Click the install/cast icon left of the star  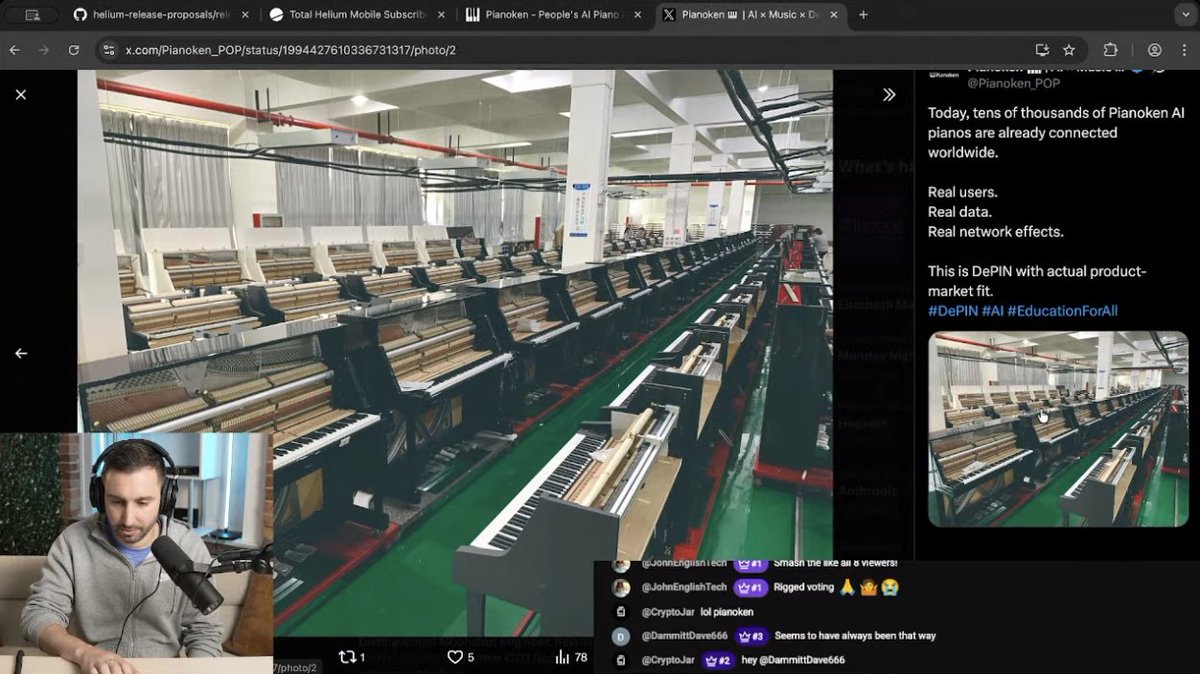[x=1042, y=49]
